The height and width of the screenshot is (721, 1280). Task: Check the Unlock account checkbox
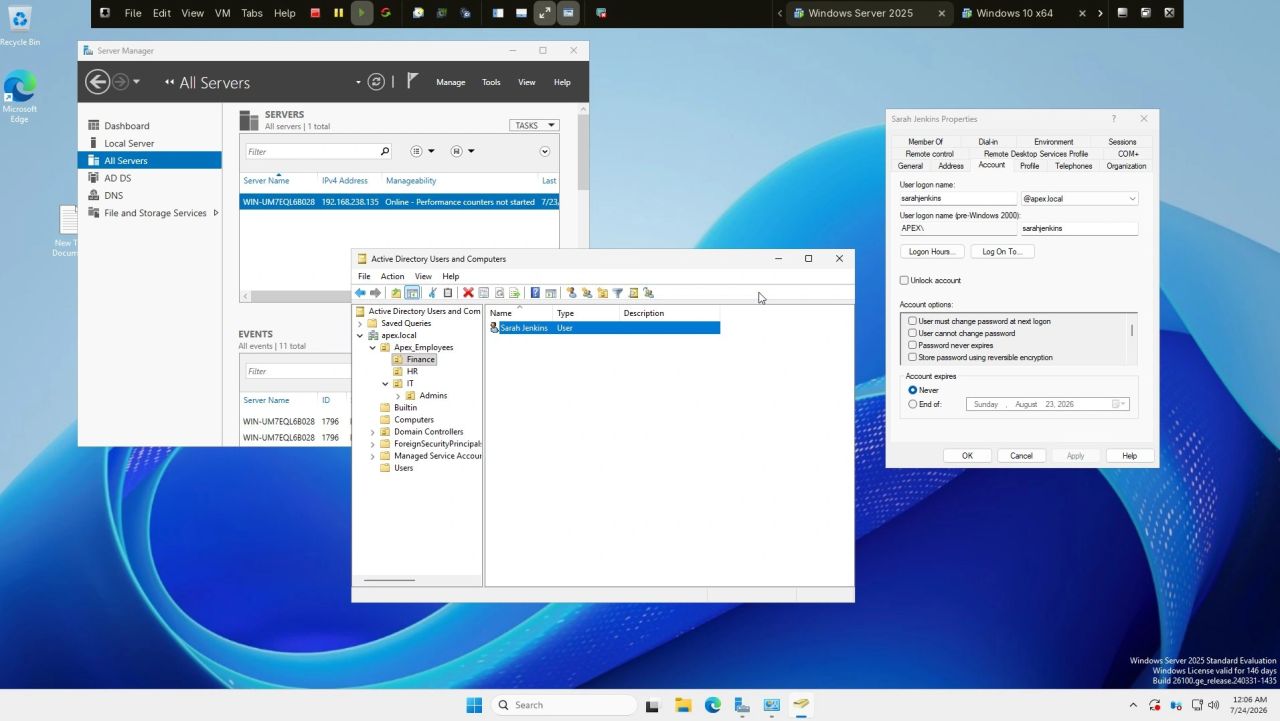point(904,281)
